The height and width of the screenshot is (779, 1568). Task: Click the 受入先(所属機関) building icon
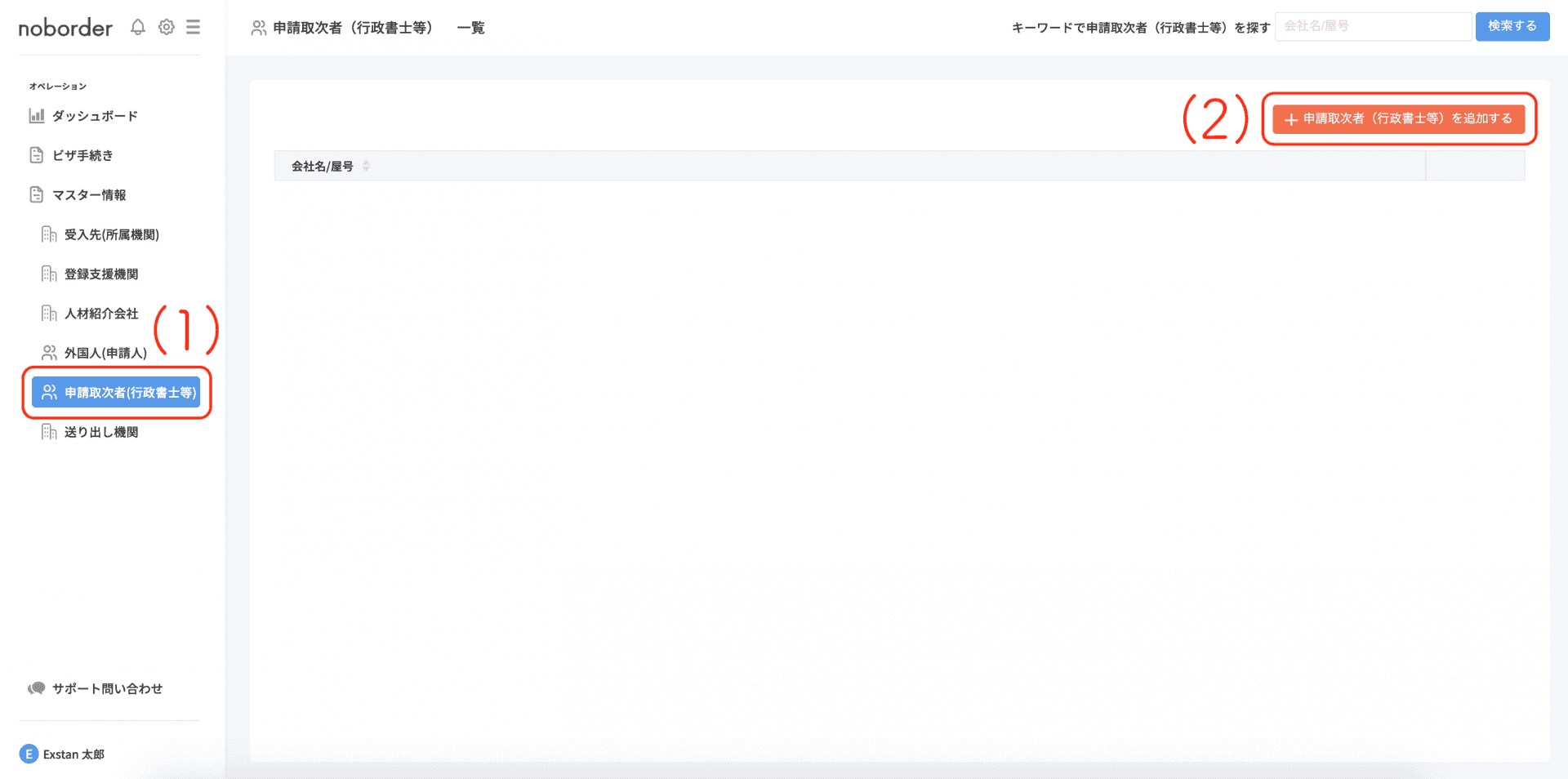(x=49, y=234)
